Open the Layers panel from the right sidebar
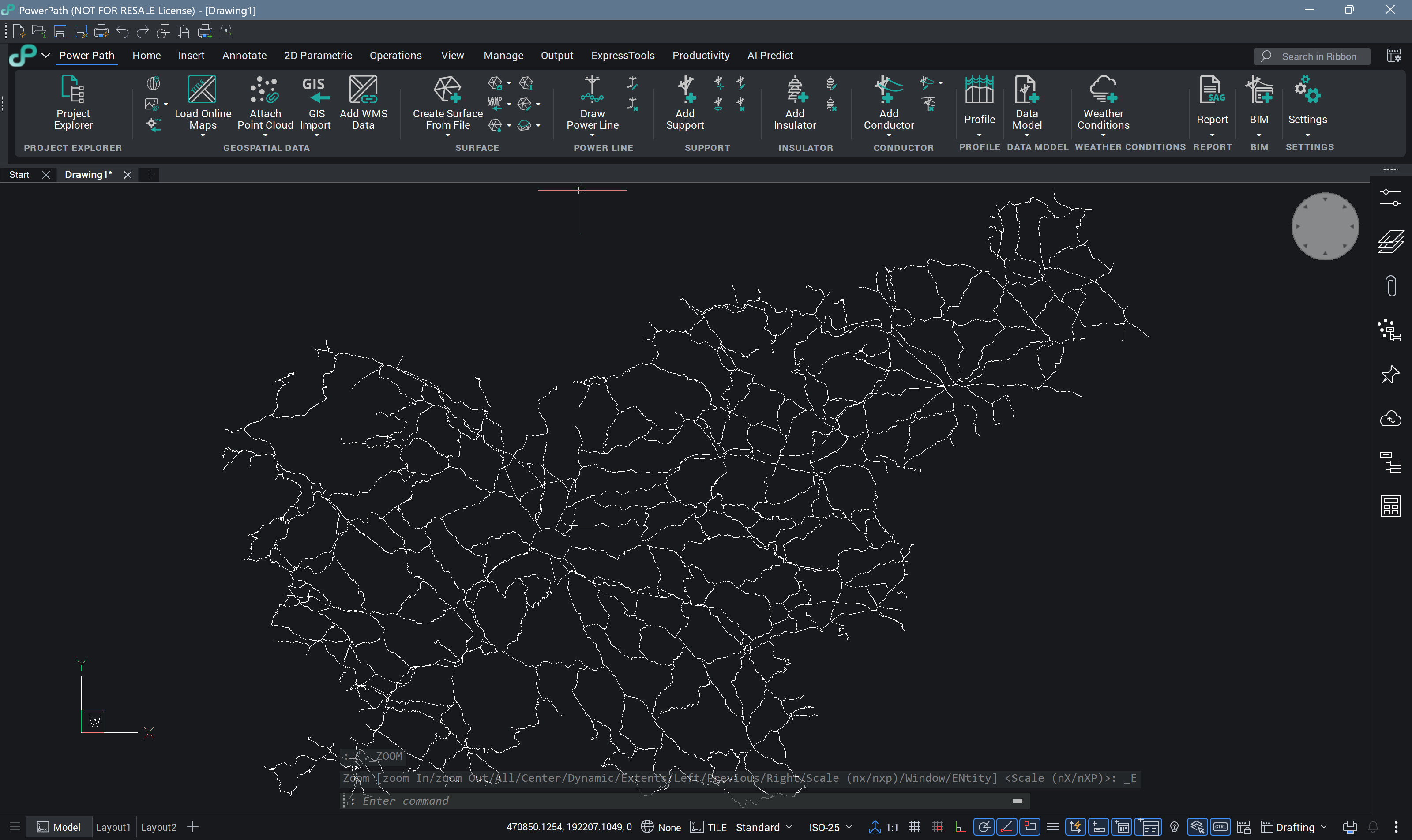This screenshot has height=840, width=1412. click(1390, 242)
